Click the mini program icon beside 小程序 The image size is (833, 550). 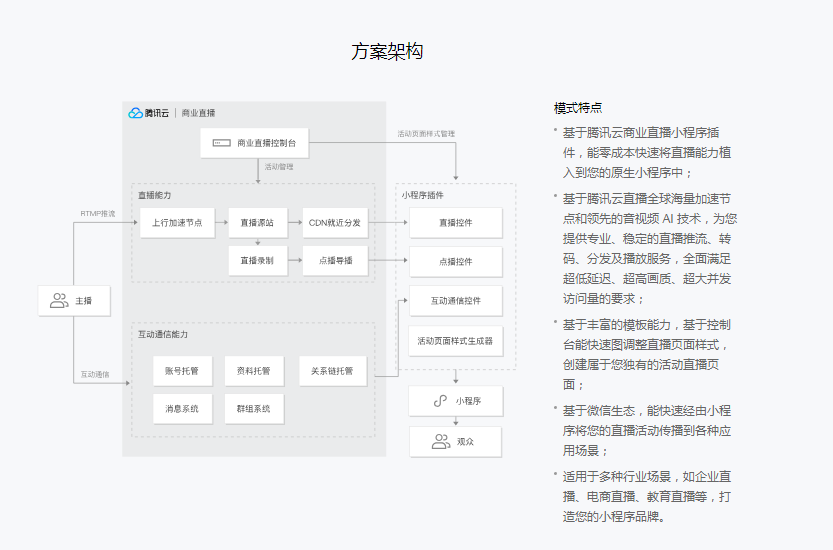click(440, 401)
